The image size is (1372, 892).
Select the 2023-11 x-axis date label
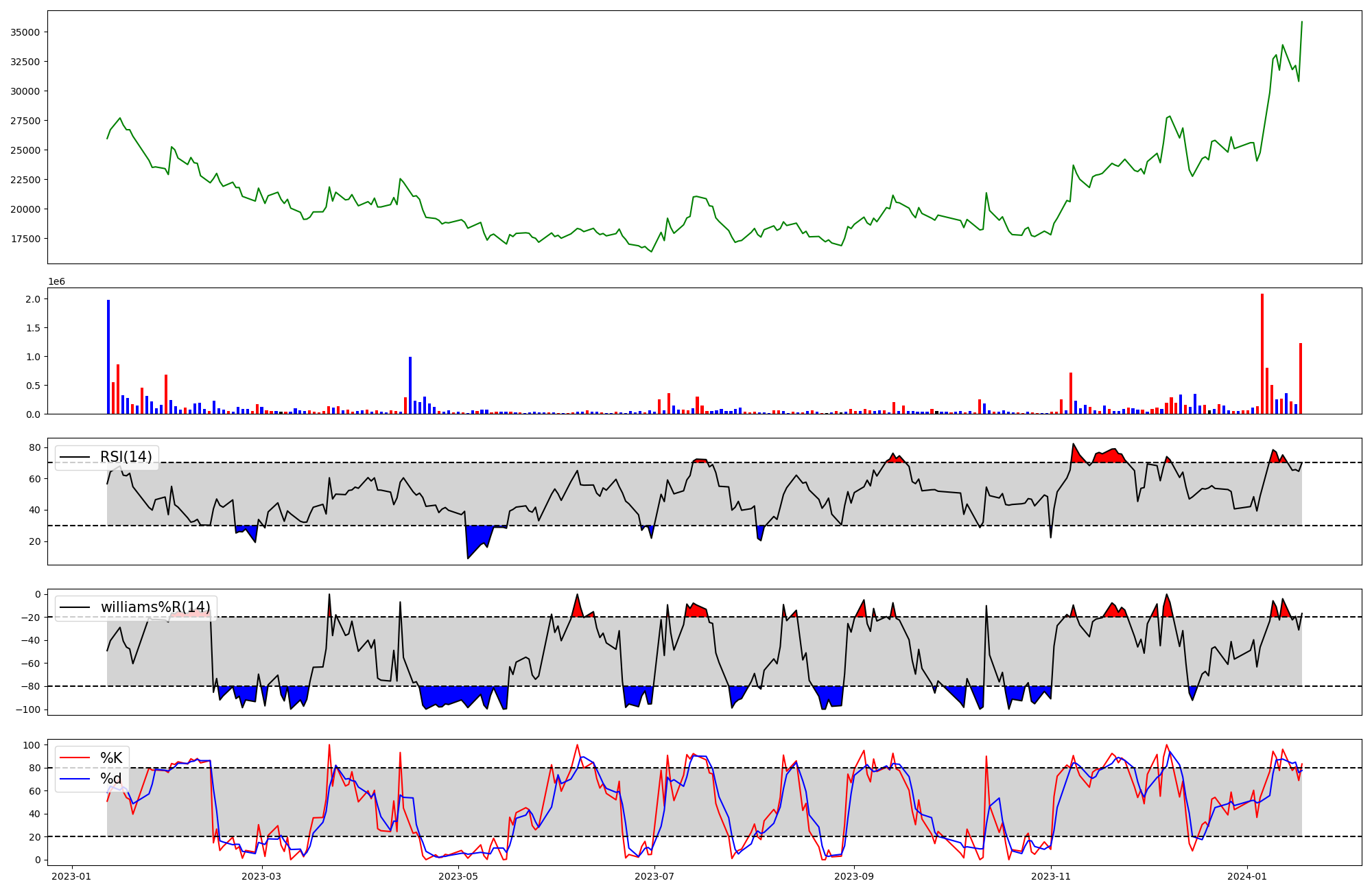tap(1050, 876)
